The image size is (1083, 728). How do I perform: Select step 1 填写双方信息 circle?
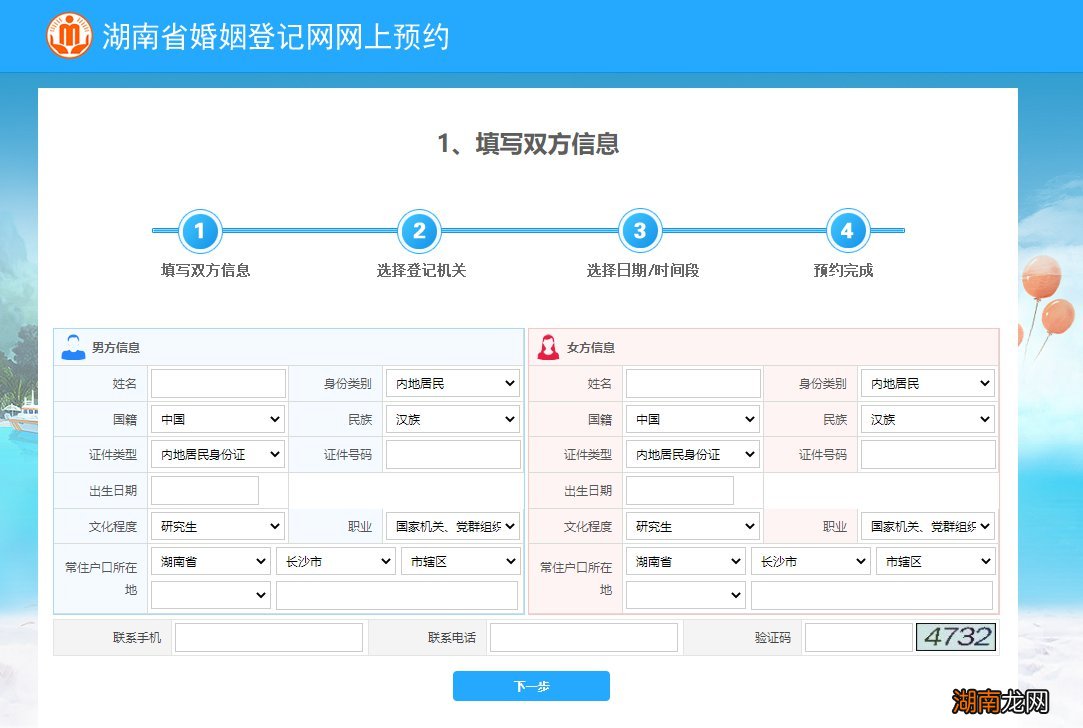tap(198, 230)
